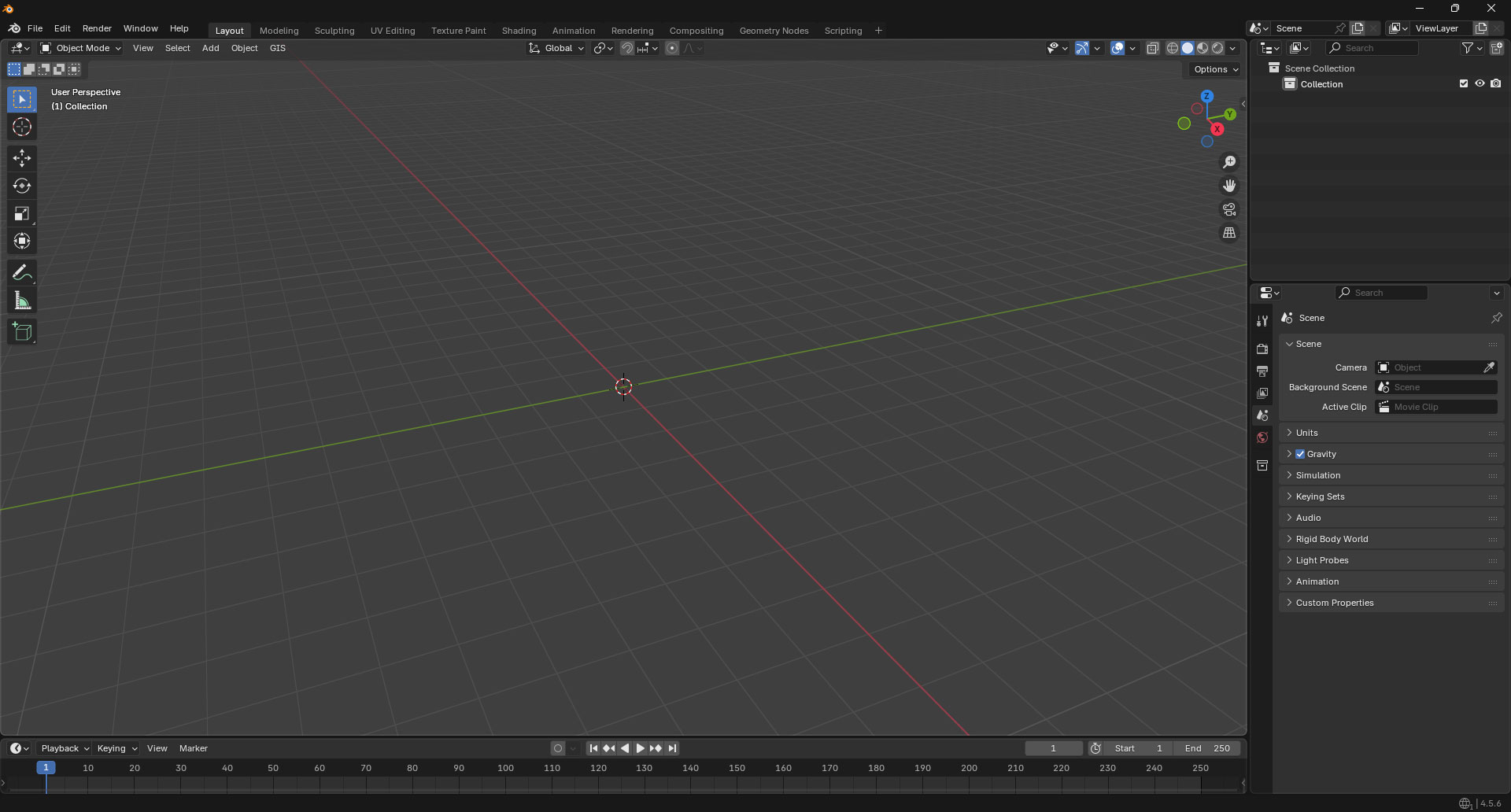Open the File menu

coord(35,28)
